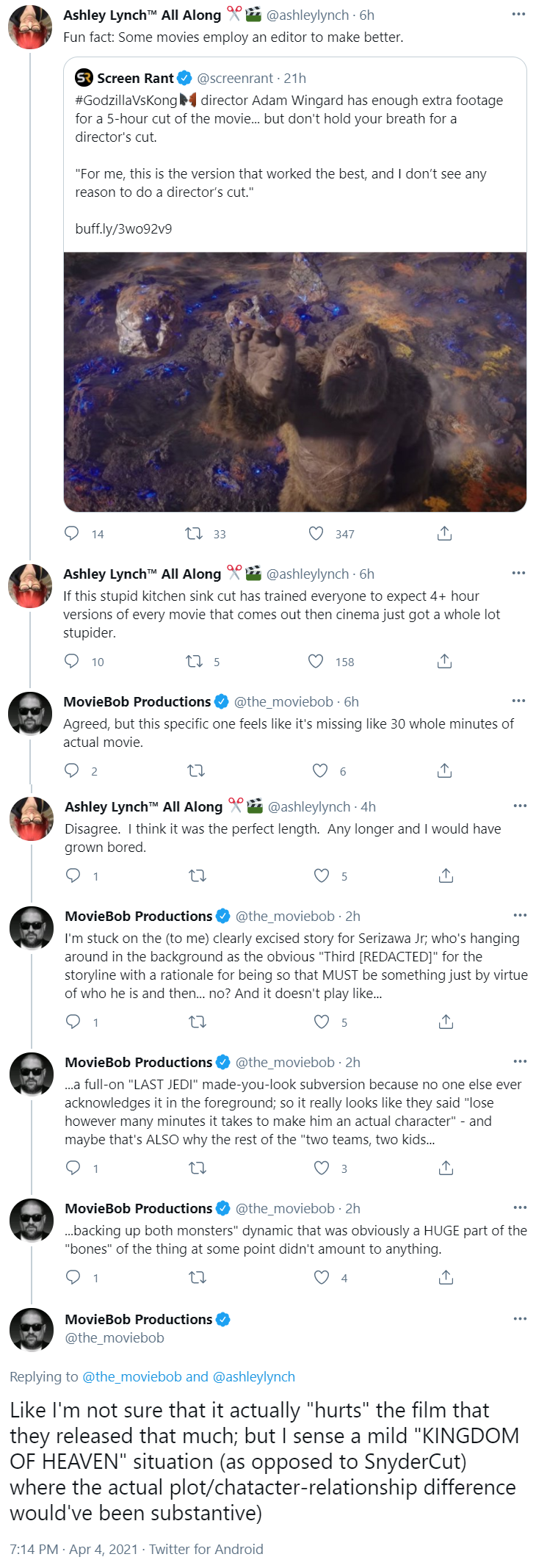Click the #GodzillaVsKong hashtag
Screen dimensions: 536x1568
point(126,100)
